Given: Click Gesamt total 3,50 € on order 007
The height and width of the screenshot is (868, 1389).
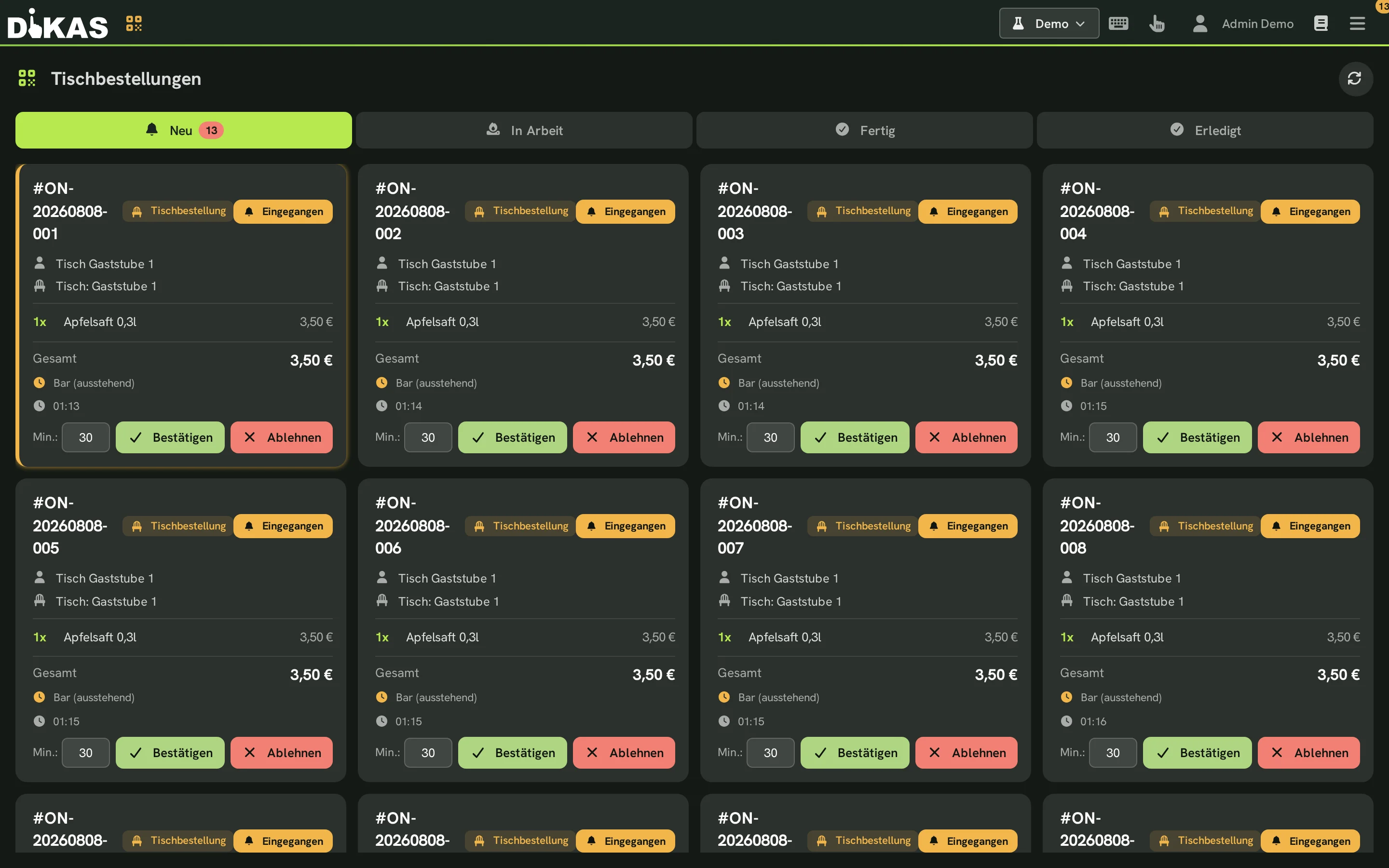Looking at the screenshot, I should [x=996, y=675].
